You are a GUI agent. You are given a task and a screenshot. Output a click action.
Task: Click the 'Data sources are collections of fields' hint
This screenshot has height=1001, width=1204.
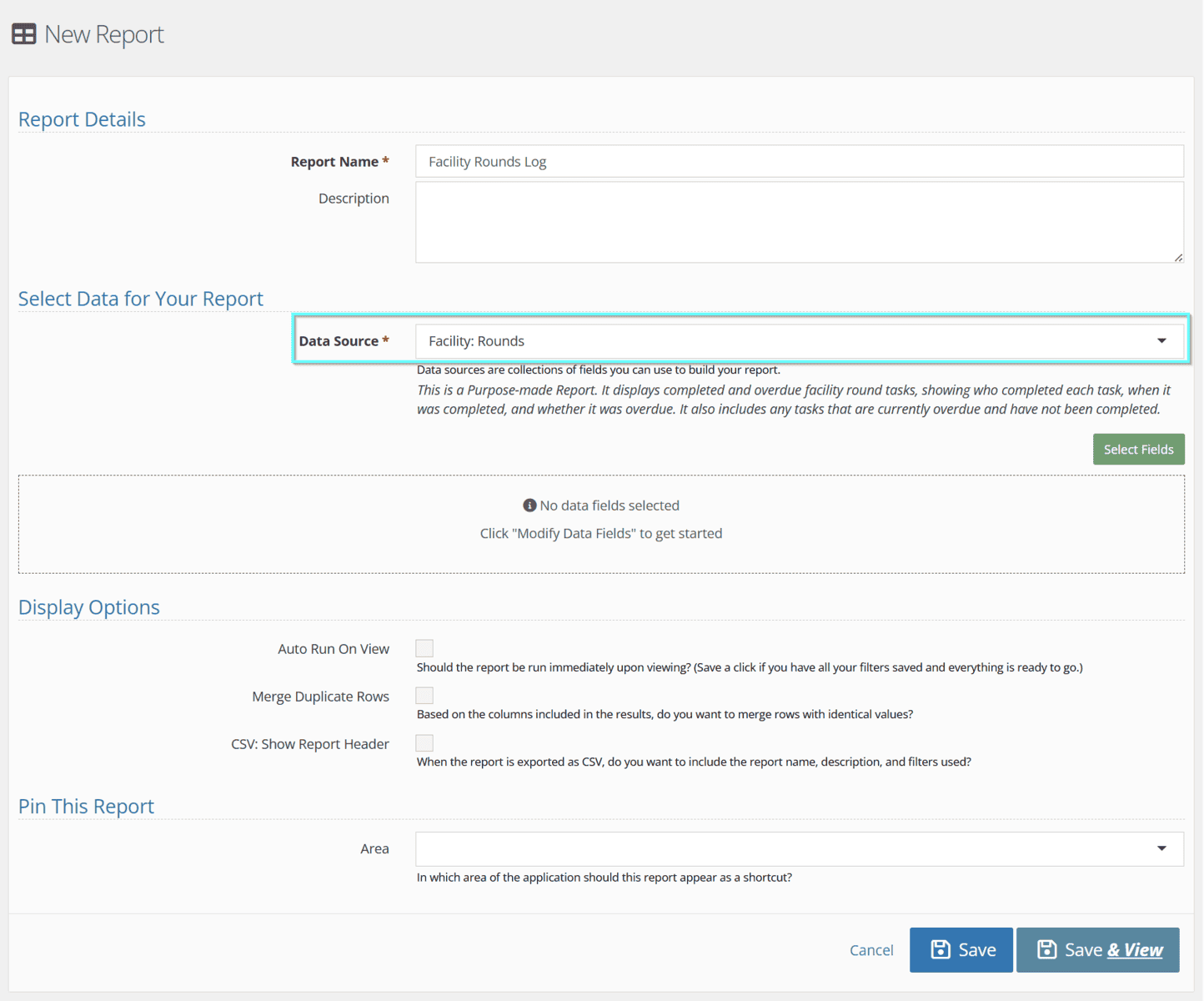pyautogui.click(x=599, y=370)
